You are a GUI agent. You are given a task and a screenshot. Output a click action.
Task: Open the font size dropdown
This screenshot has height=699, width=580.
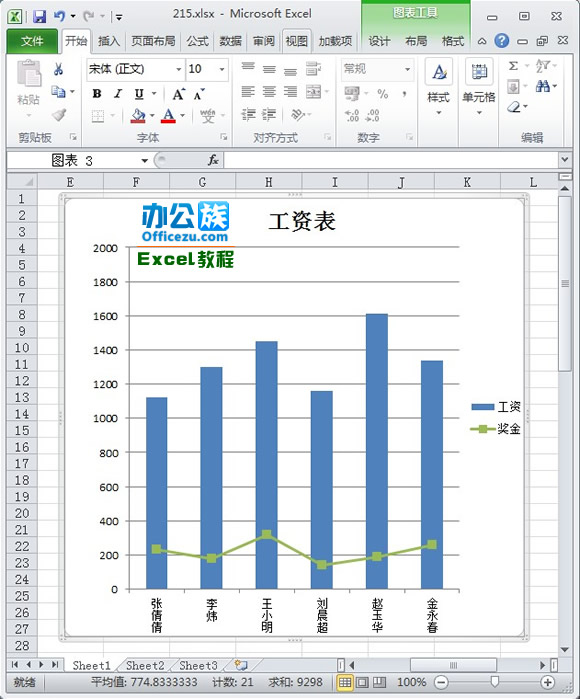click(222, 69)
